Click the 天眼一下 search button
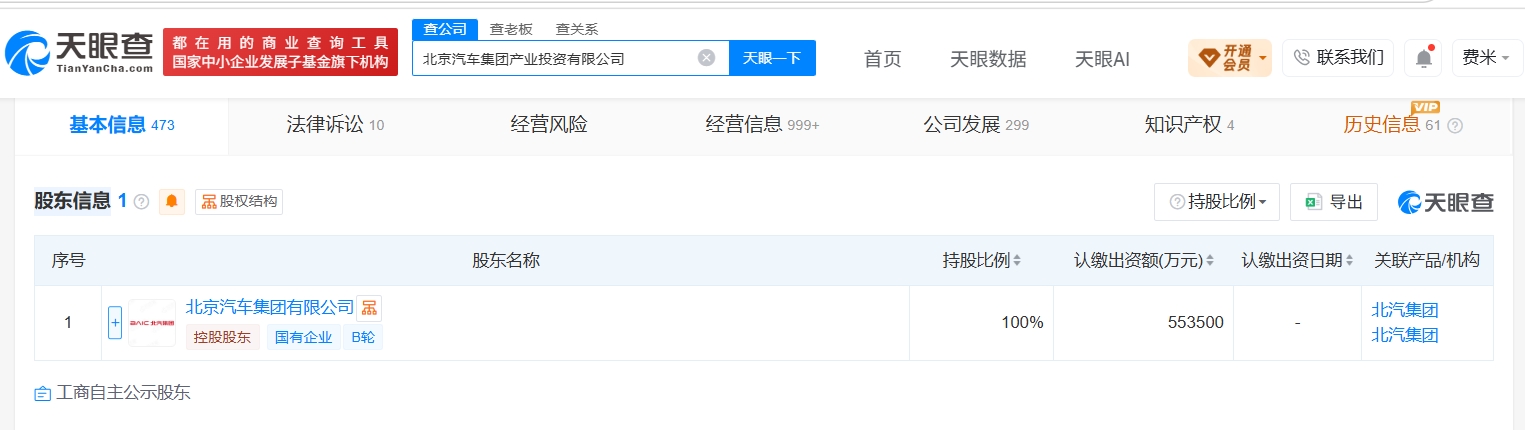The width and height of the screenshot is (1525, 430). coord(772,58)
